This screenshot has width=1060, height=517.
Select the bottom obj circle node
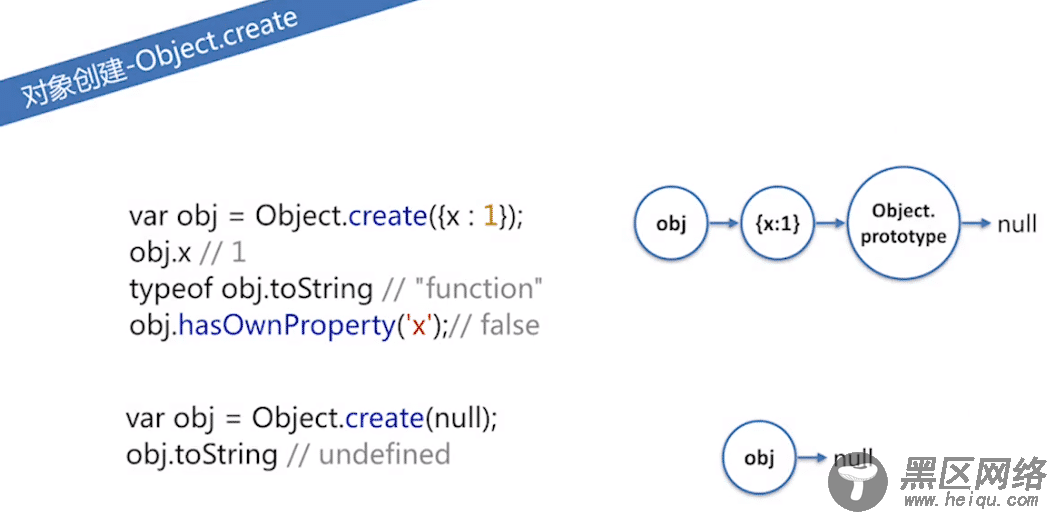pyautogui.click(x=759, y=458)
